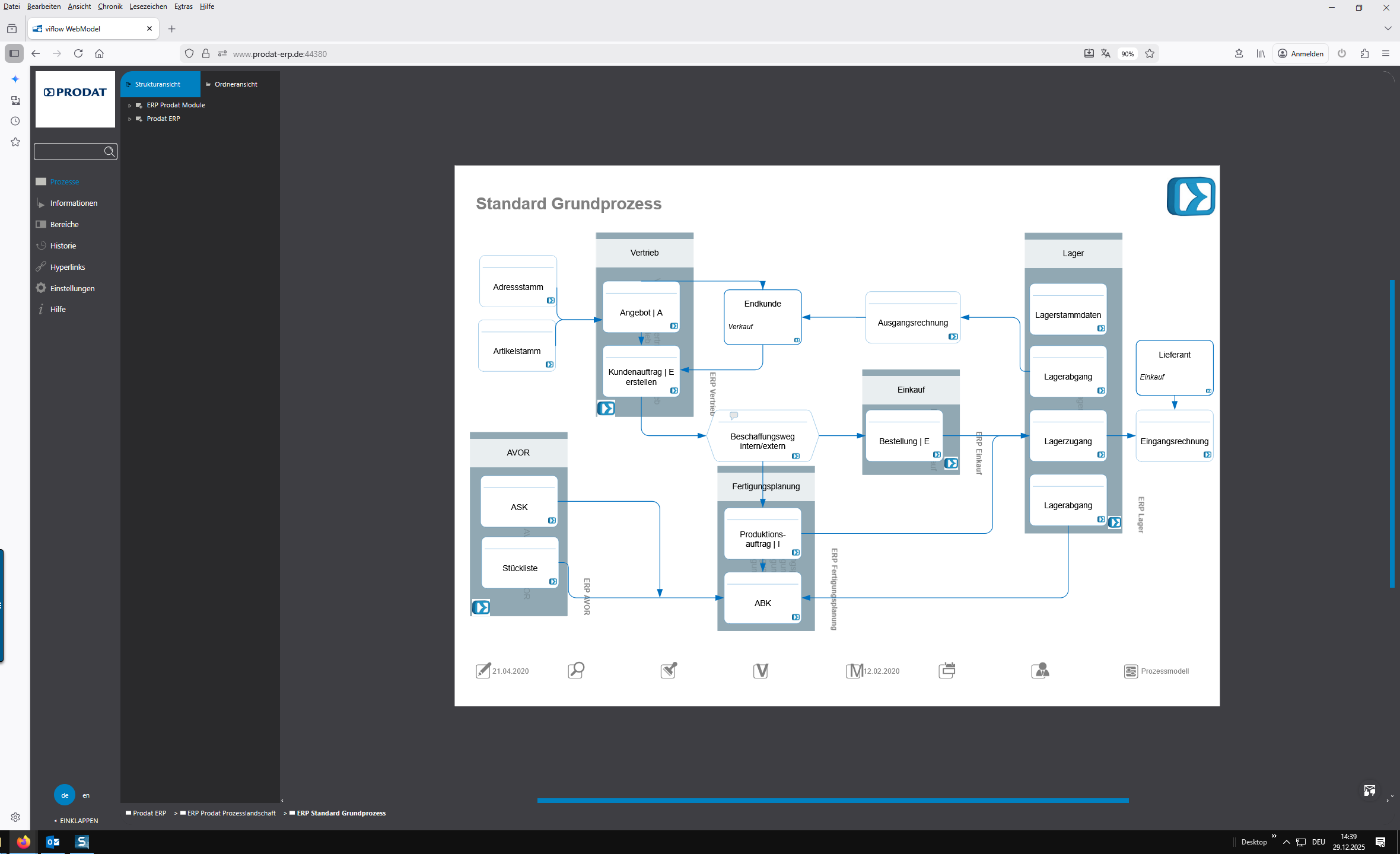Expand the ERP Prodat Module tree node
Viewport: 1400px width, 854px height.
130,106
